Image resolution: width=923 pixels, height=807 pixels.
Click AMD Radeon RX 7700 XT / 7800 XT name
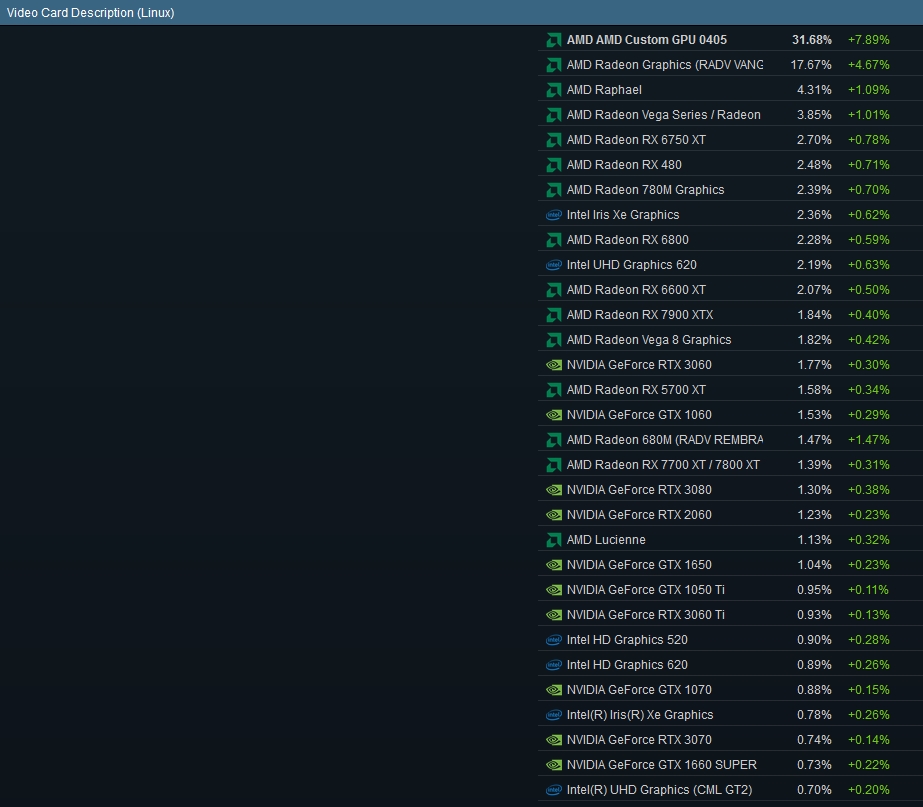[x=663, y=465]
